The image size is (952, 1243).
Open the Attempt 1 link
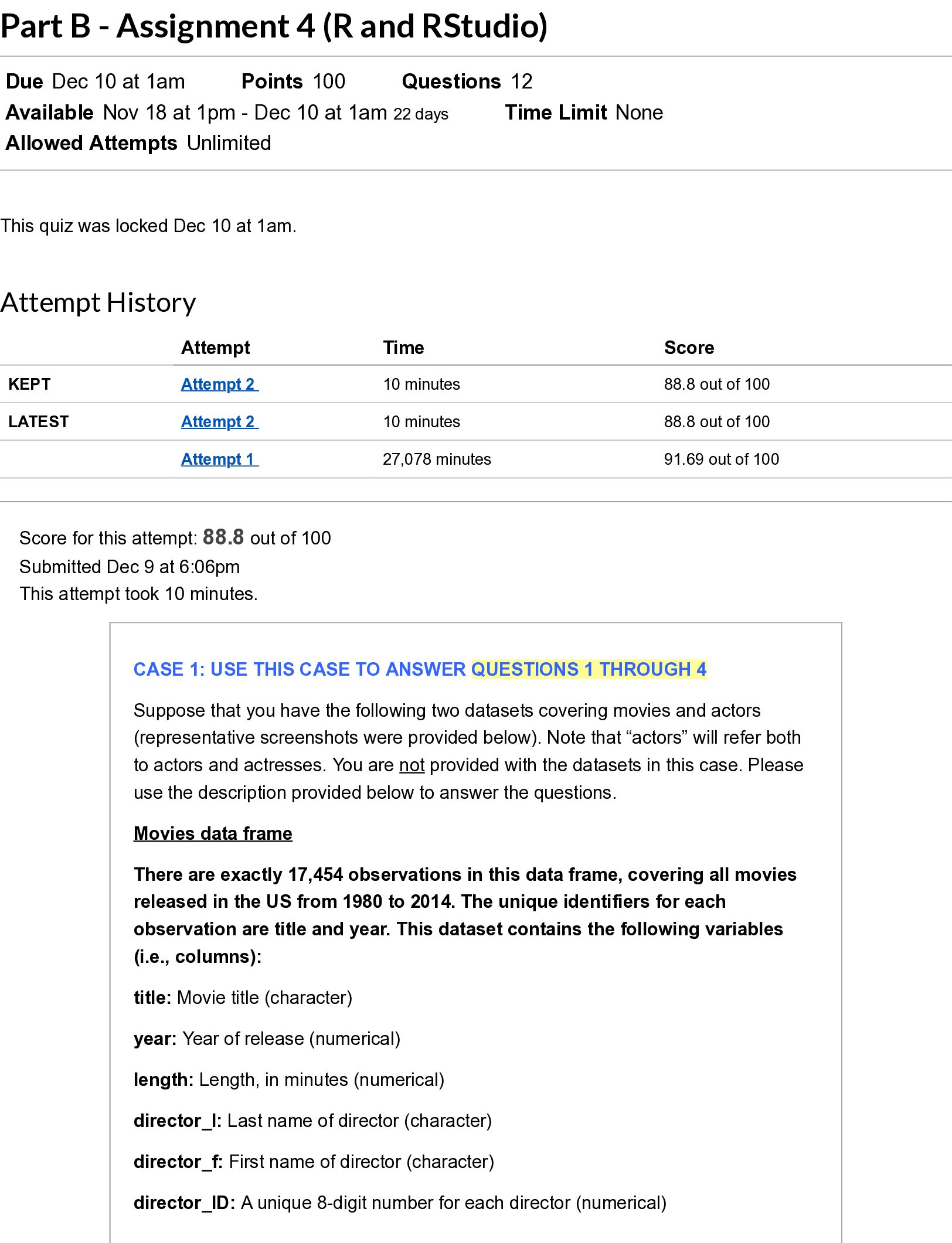pos(219,459)
